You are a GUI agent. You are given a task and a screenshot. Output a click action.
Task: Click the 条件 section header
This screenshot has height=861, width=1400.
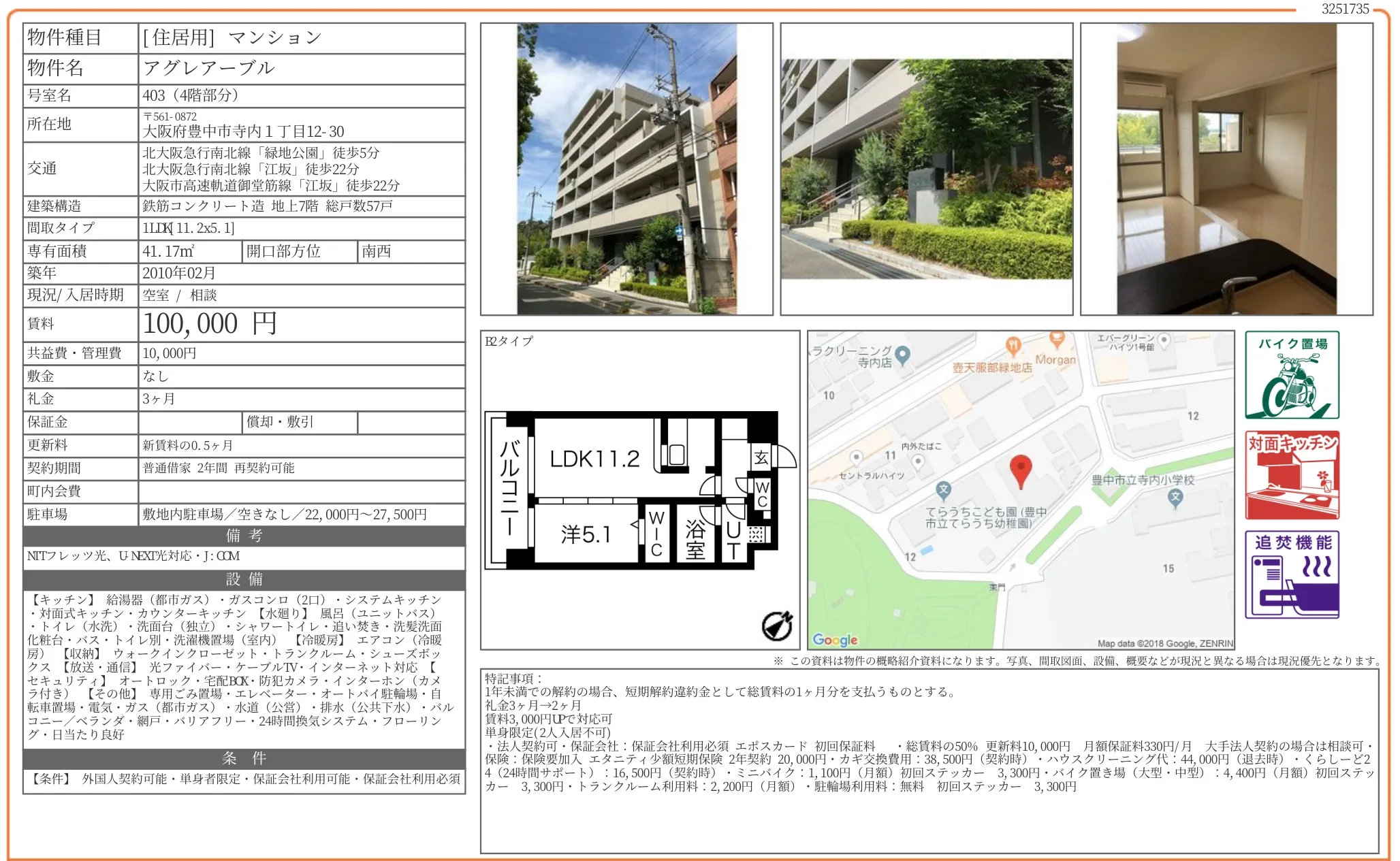244,758
